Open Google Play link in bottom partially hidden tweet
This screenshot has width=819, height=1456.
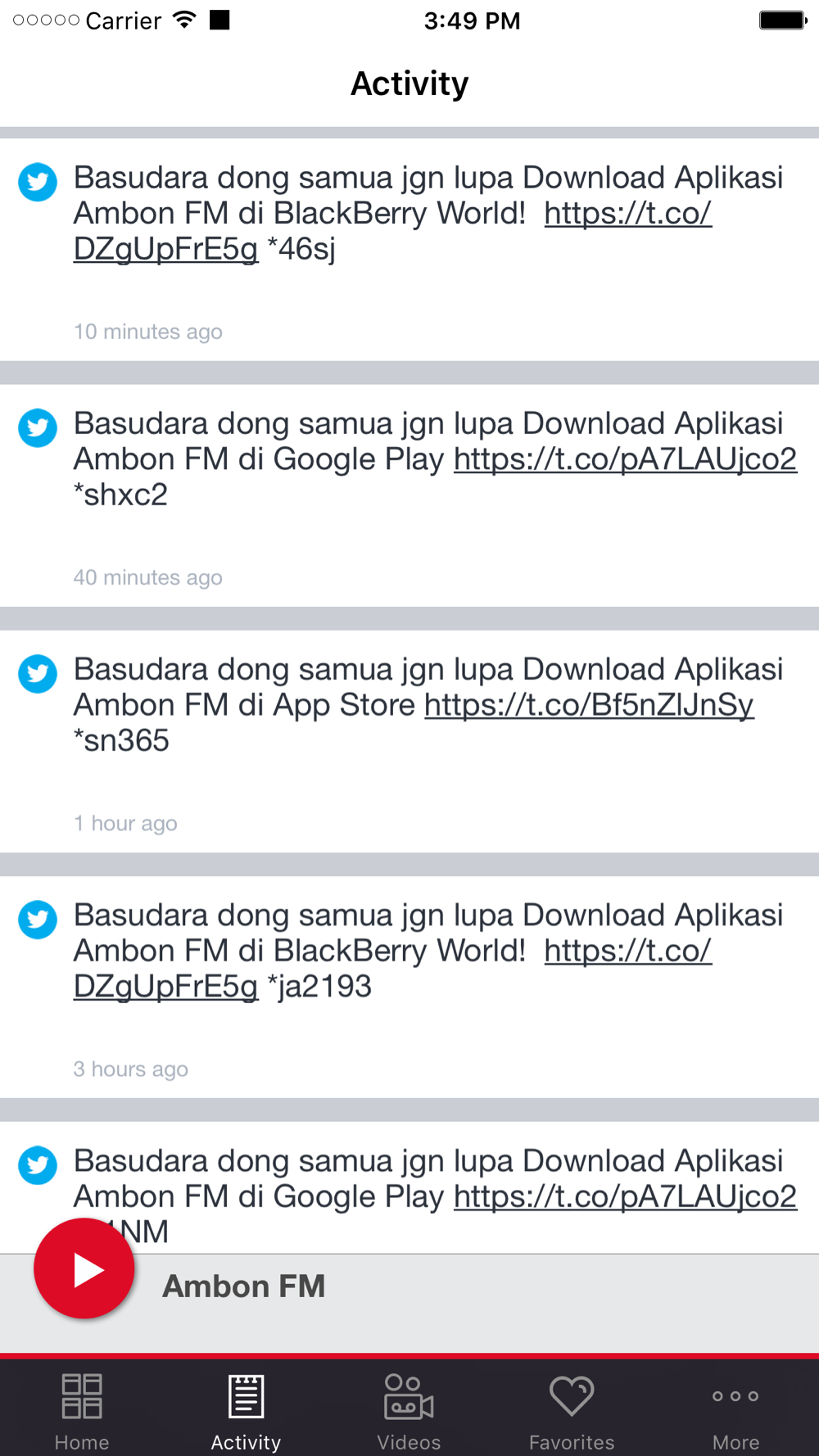click(x=625, y=1196)
